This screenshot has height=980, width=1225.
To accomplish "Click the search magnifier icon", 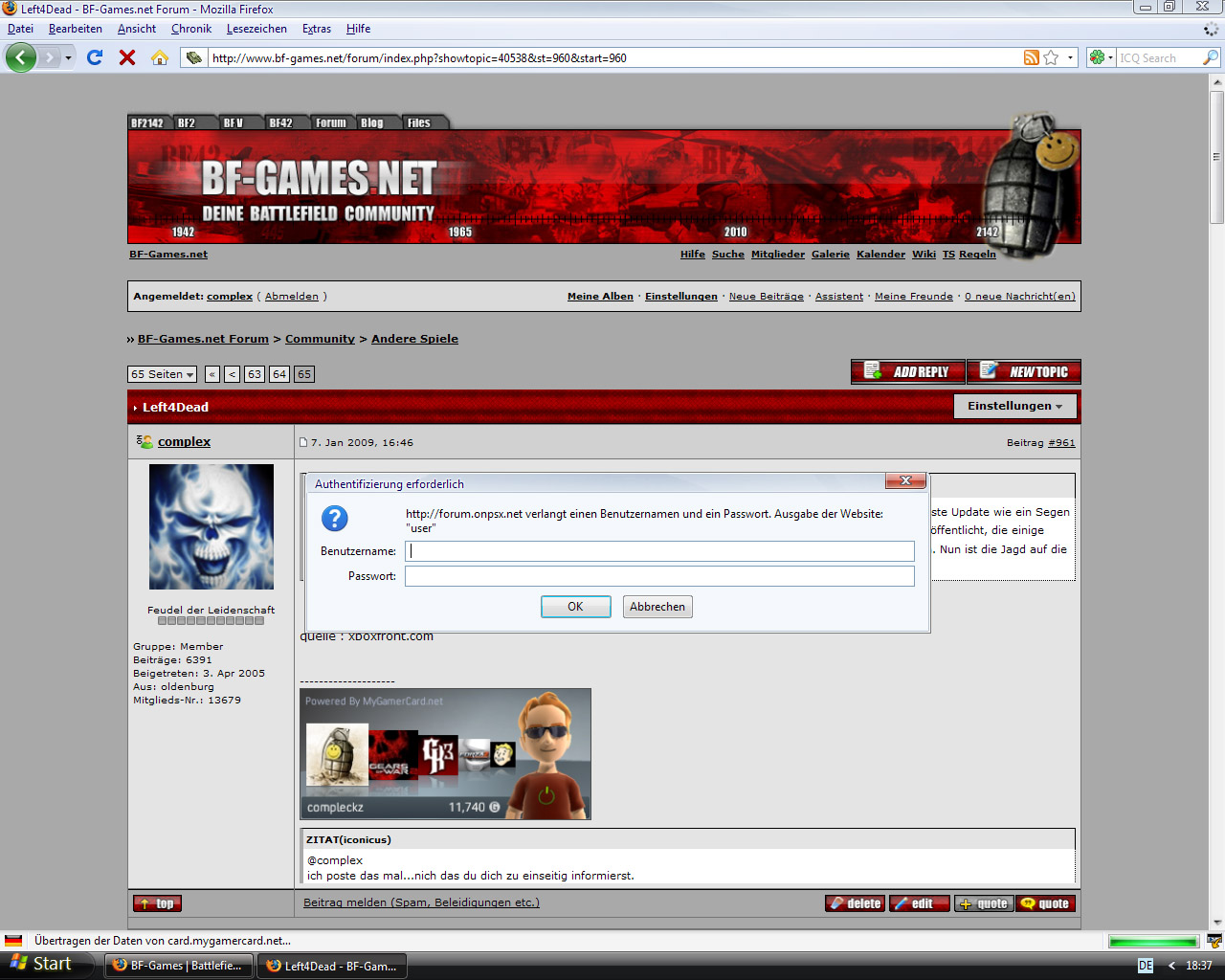I will click(x=1211, y=57).
